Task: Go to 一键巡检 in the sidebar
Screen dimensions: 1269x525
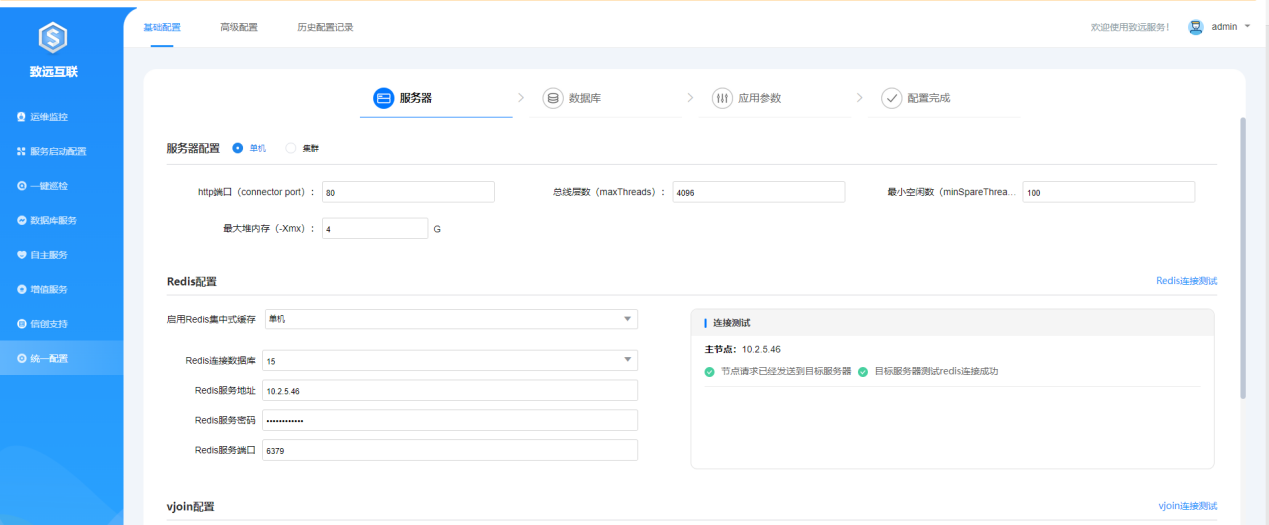Action: pyautogui.click(x=48, y=186)
